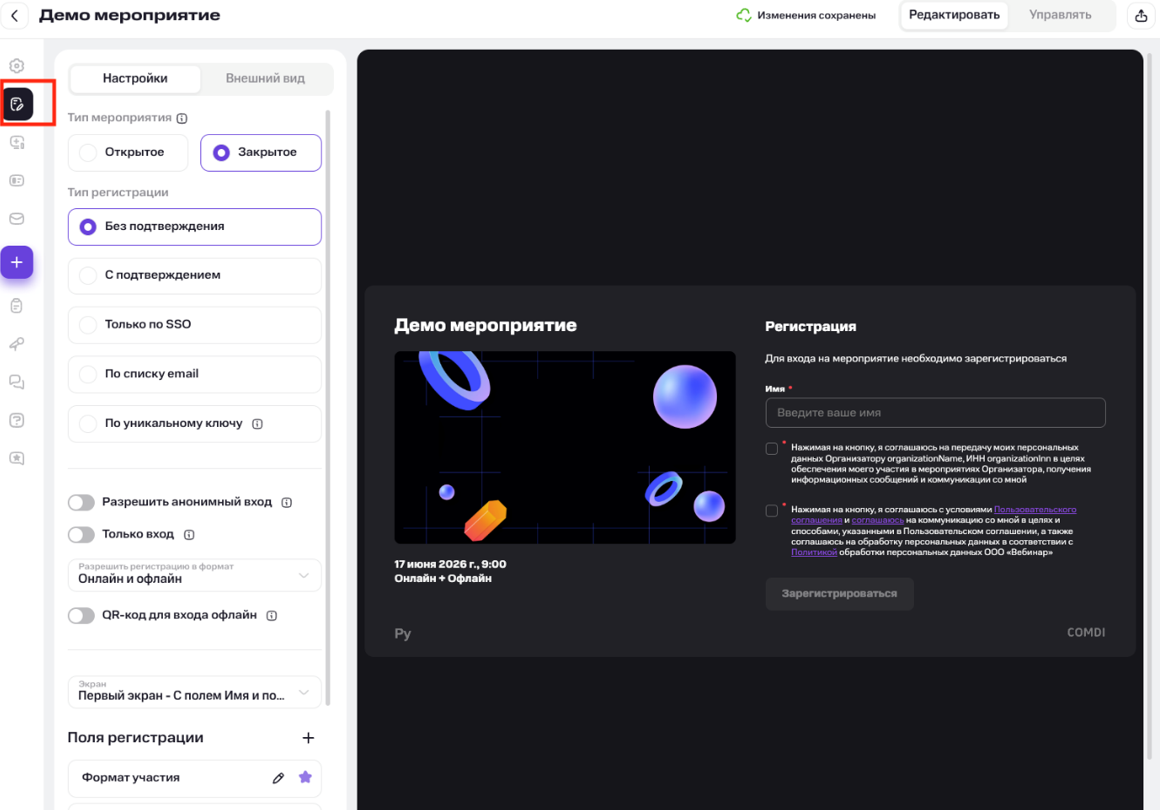Open the Экран dropdown showing Первый экран
The image size is (1160, 810).
click(194, 692)
